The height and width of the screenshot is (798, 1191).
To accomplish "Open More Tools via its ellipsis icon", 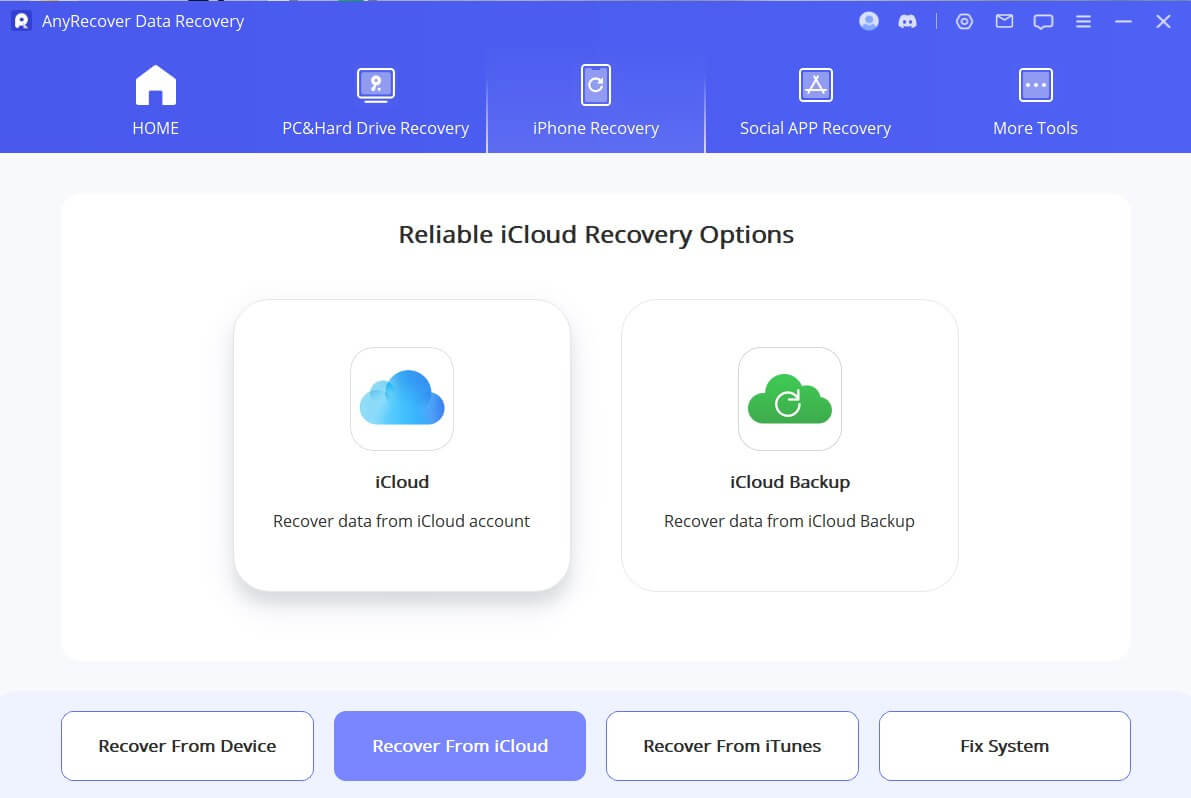I will [1036, 85].
